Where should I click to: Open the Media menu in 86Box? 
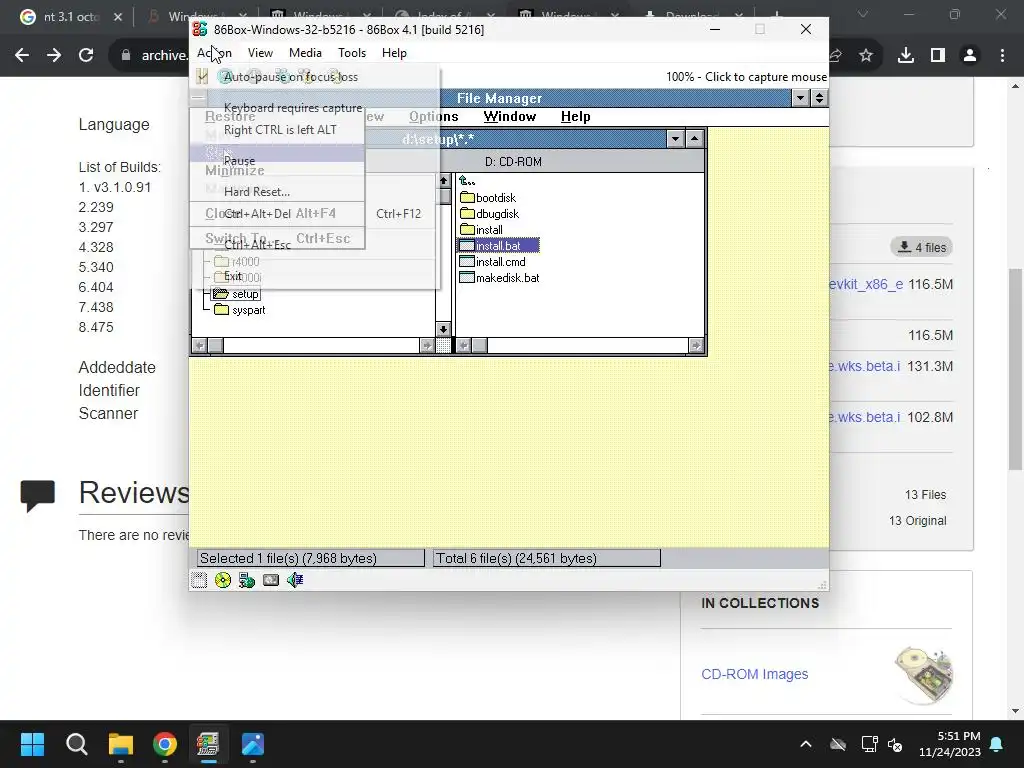point(305,53)
